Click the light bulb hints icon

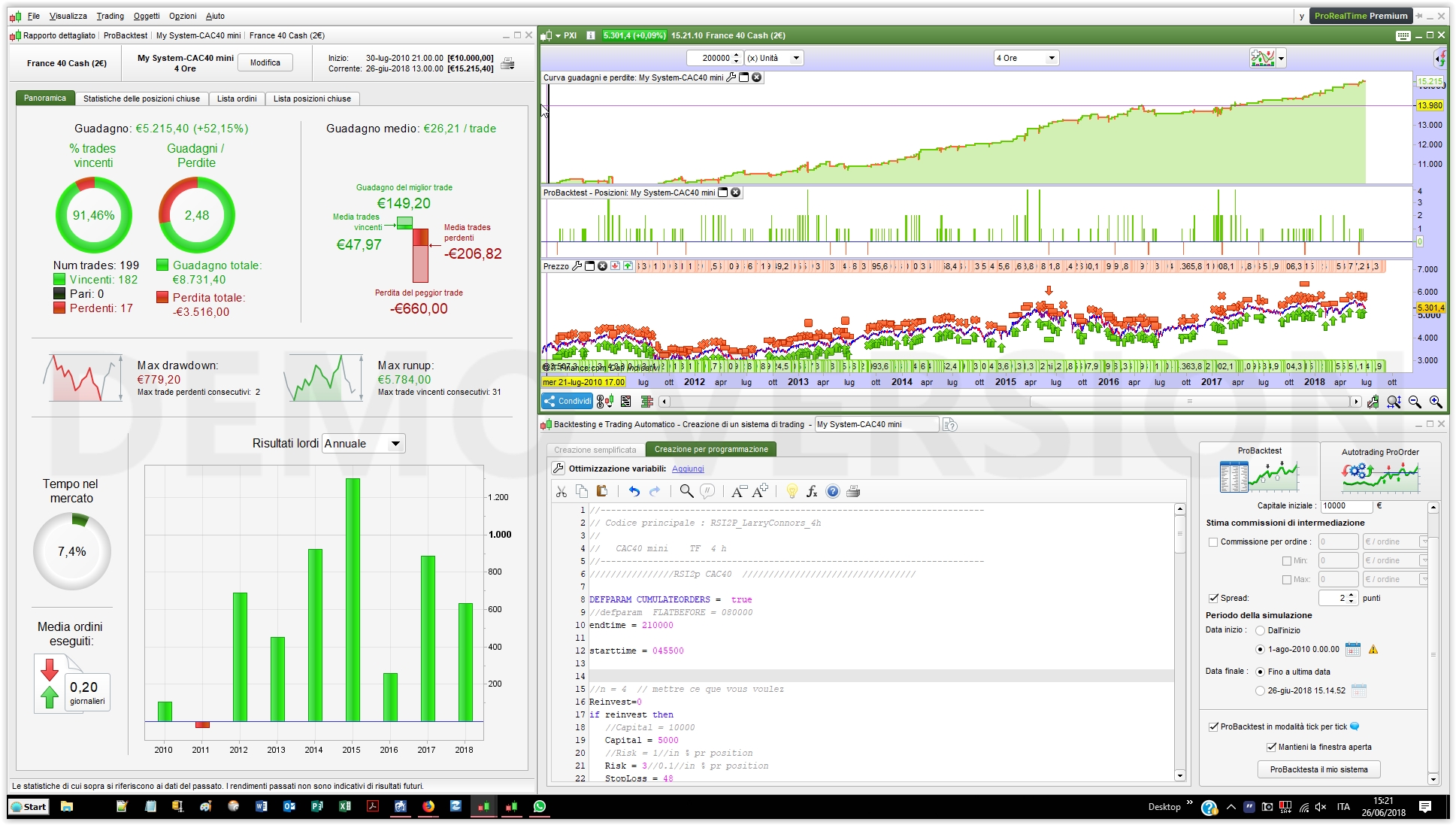click(792, 492)
